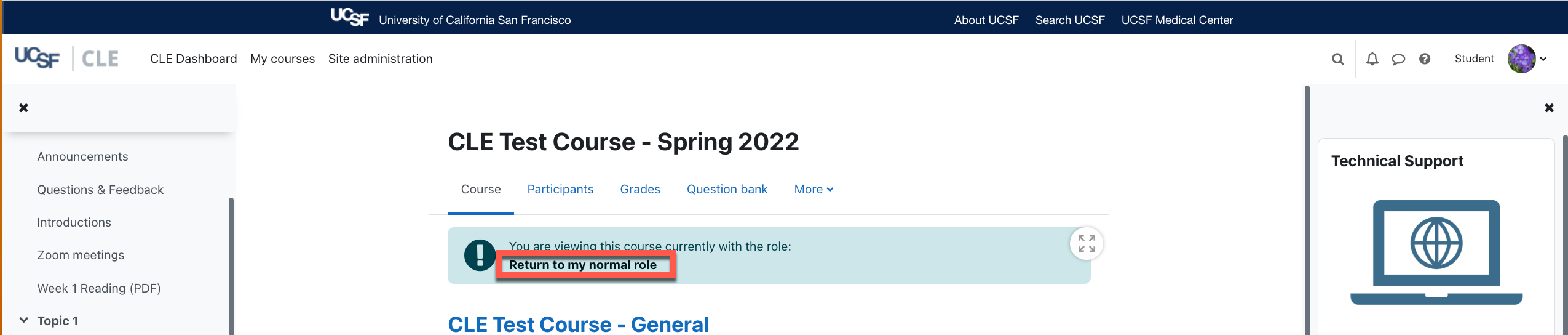1568x335 pixels.
Task: Expand the More dropdown tab
Action: tap(814, 190)
